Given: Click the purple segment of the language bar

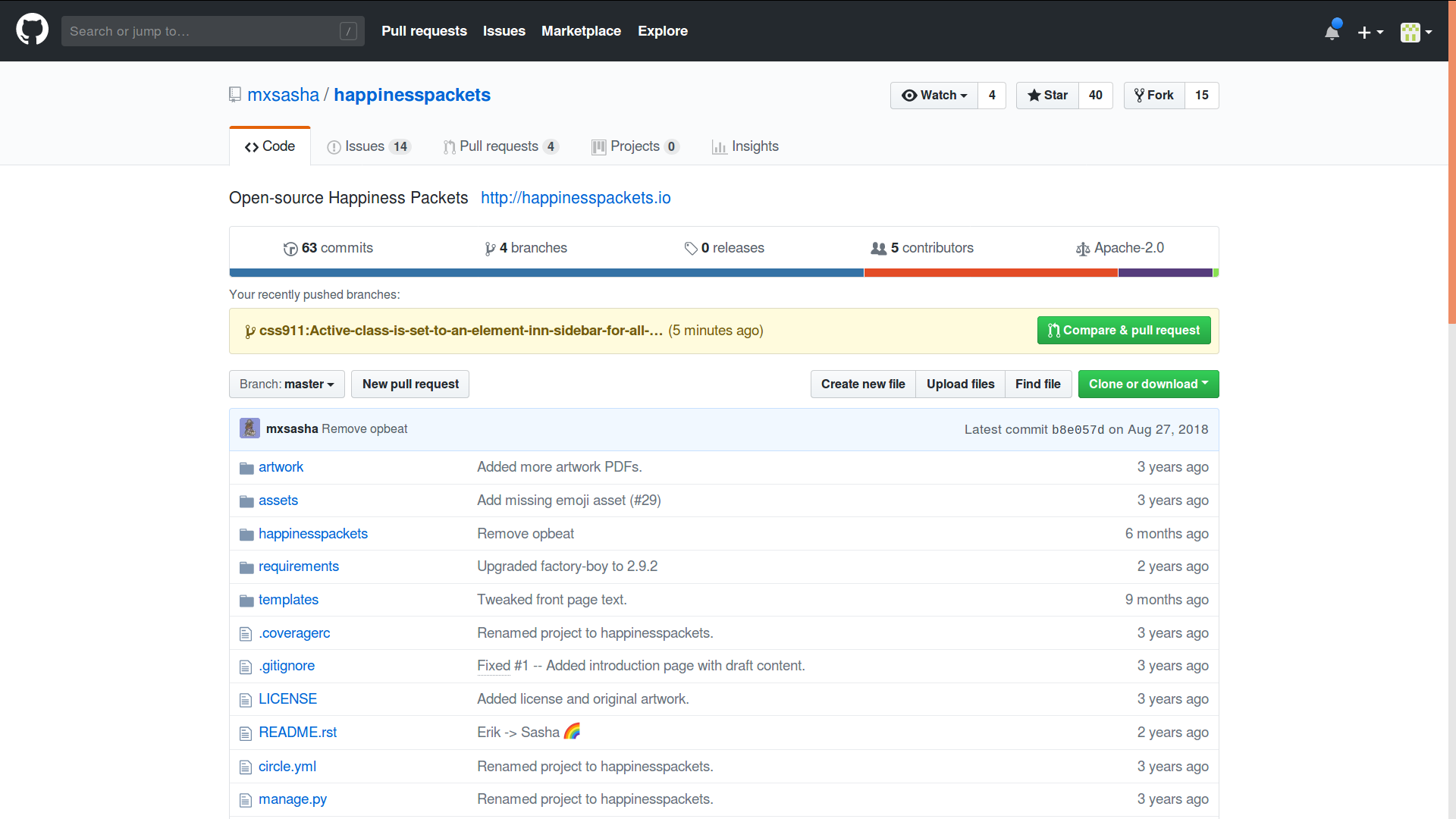Looking at the screenshot, I should coord(1166,273).
